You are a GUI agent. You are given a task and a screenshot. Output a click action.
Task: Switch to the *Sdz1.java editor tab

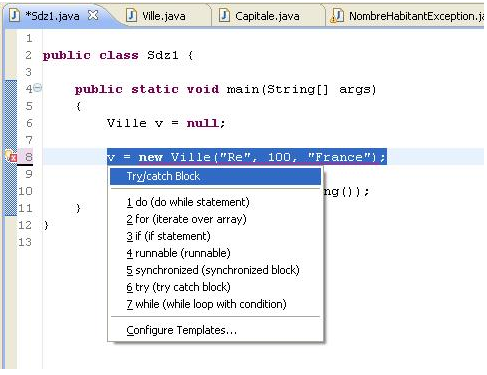[53, 16]
